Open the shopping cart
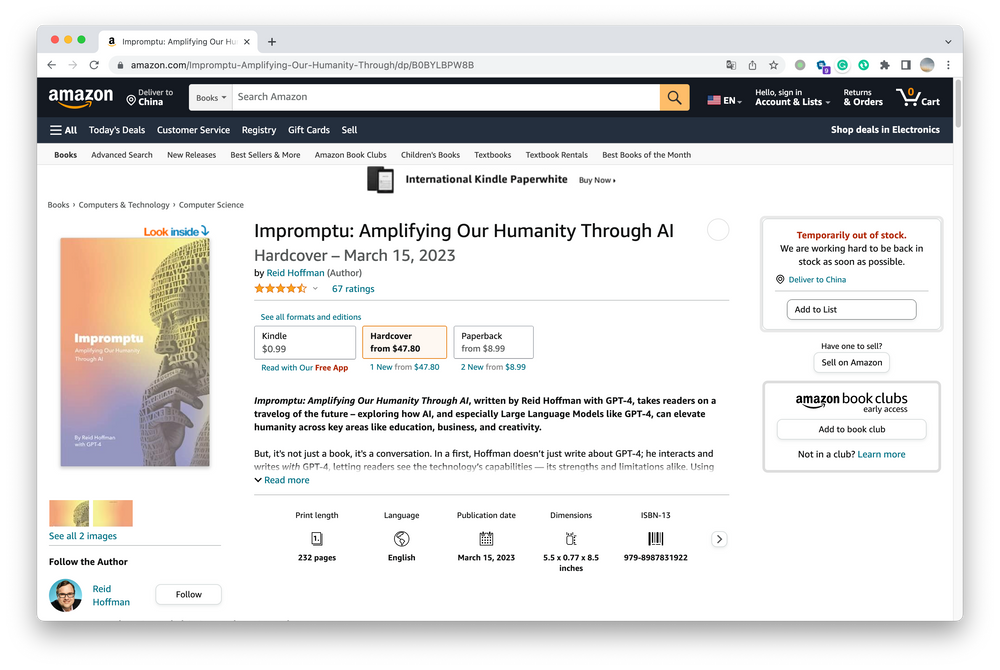This screenshot has width=1000, height=670. tap(918, 97)
